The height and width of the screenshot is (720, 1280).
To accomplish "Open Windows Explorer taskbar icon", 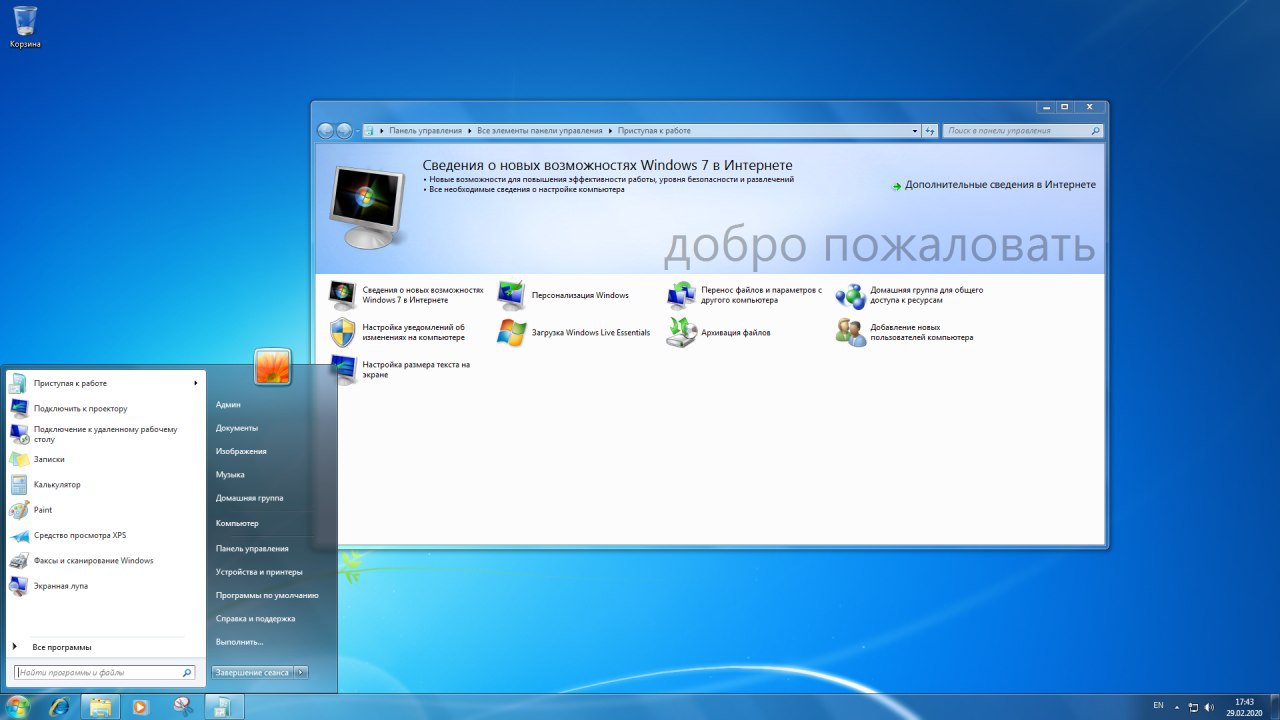I will tap(100, 706).
